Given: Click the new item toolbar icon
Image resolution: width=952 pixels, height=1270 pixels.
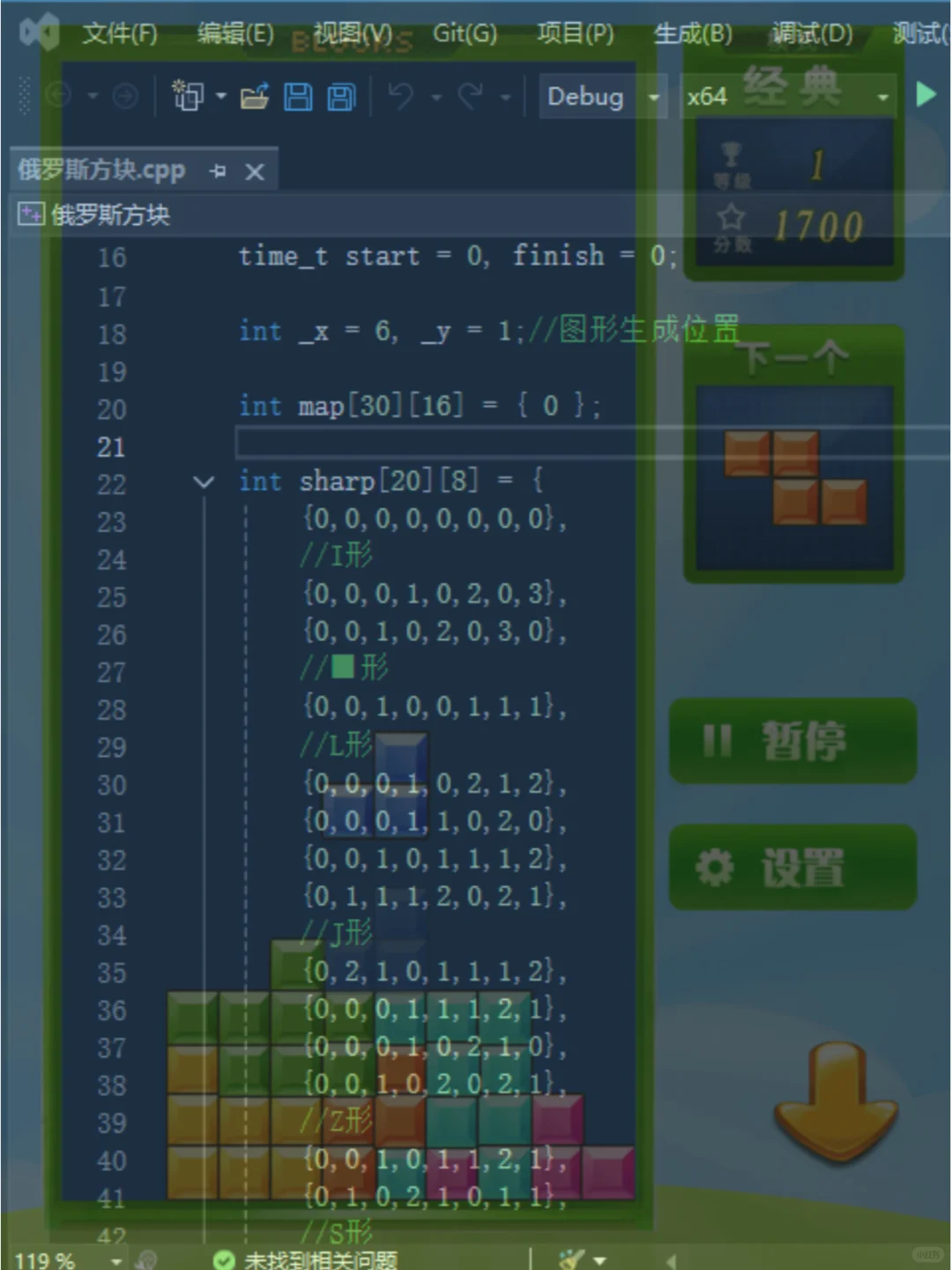Looking at the screenshot, I should 187,95.
